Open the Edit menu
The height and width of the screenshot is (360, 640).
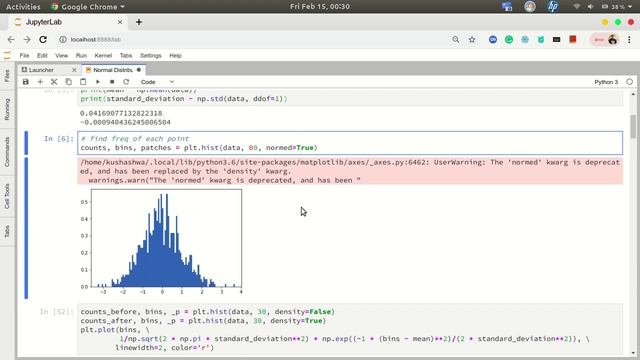tap(42, 56)
